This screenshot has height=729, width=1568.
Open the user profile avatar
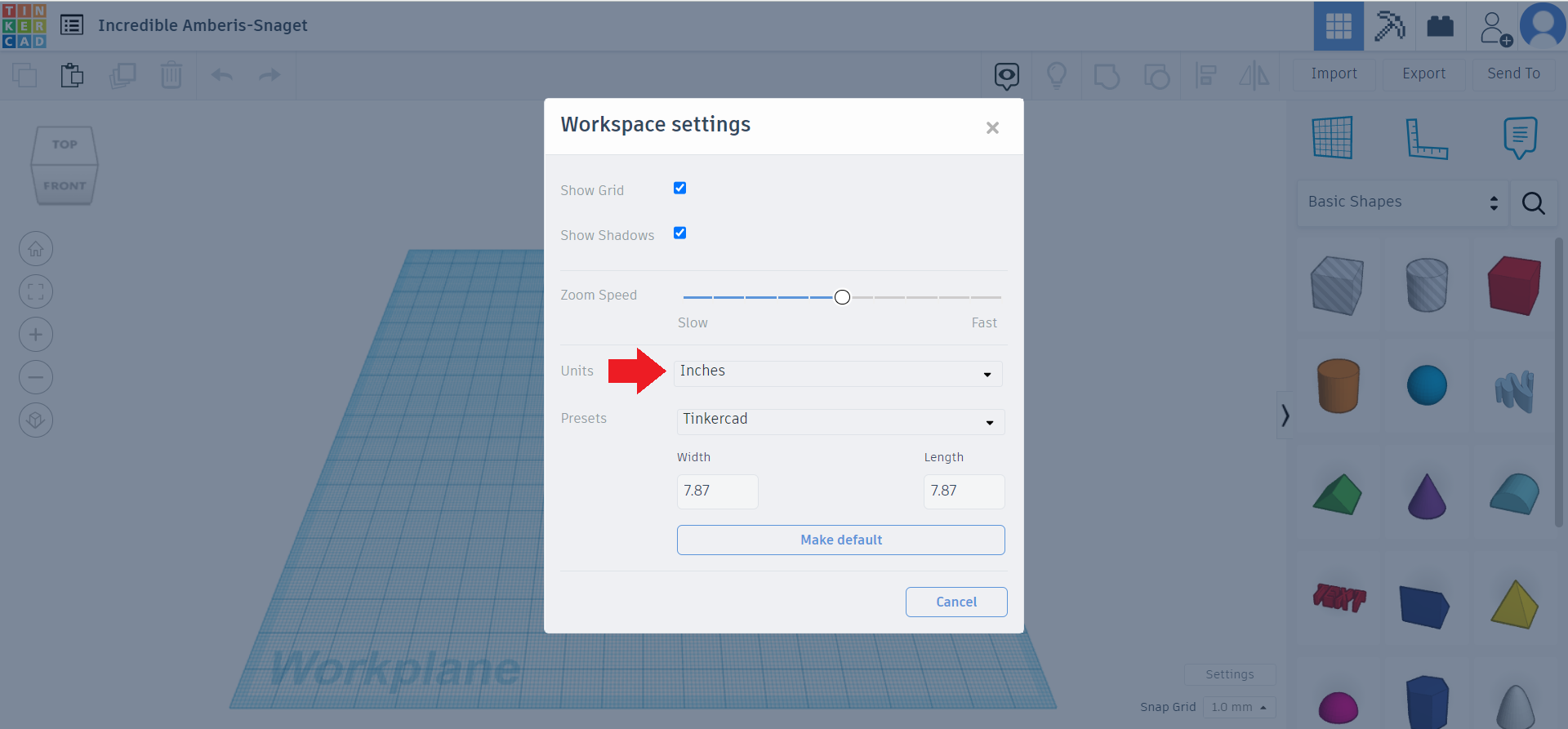coord(1543,26)
